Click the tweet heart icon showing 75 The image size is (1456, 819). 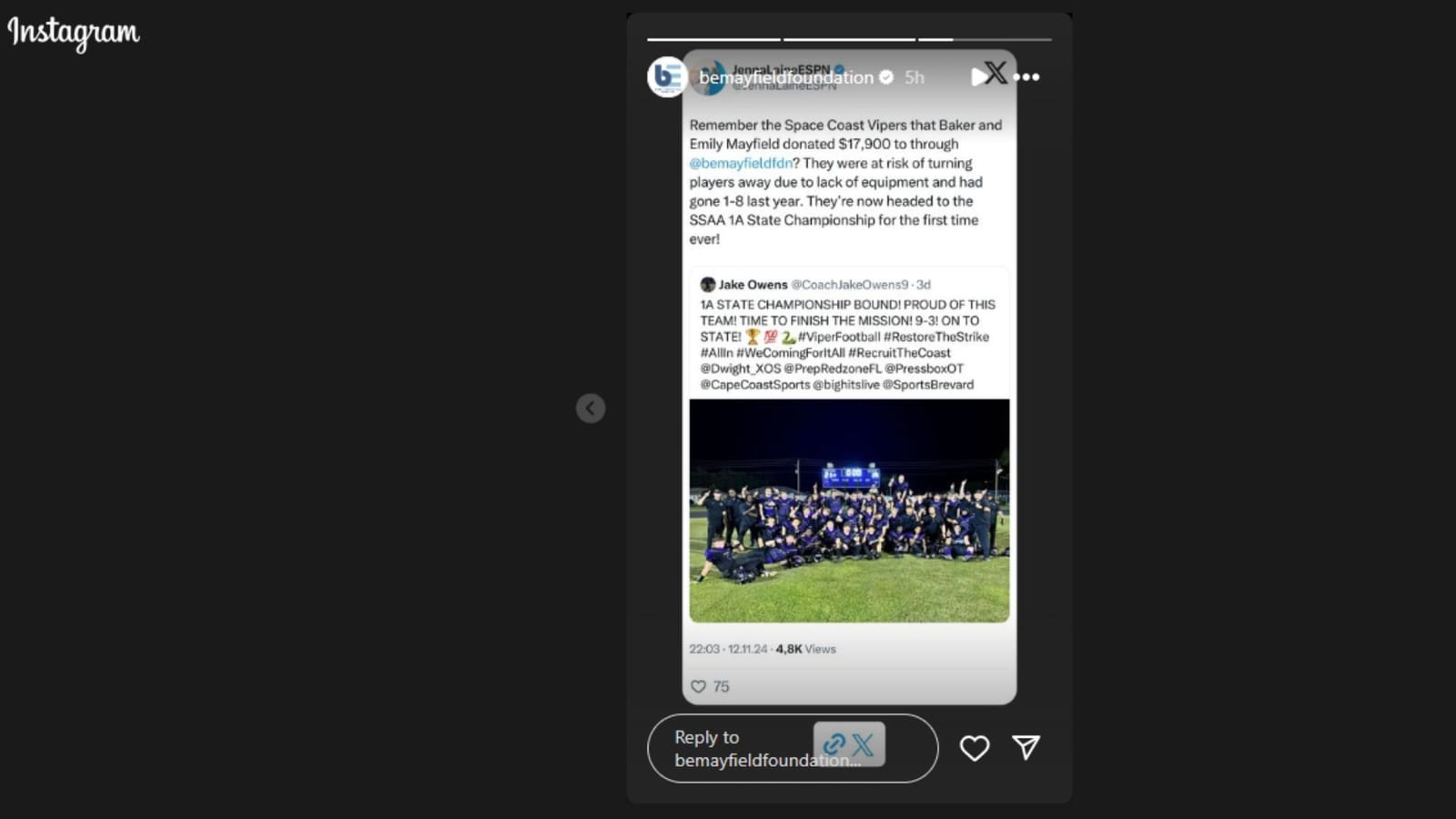[x=698, y=686]
